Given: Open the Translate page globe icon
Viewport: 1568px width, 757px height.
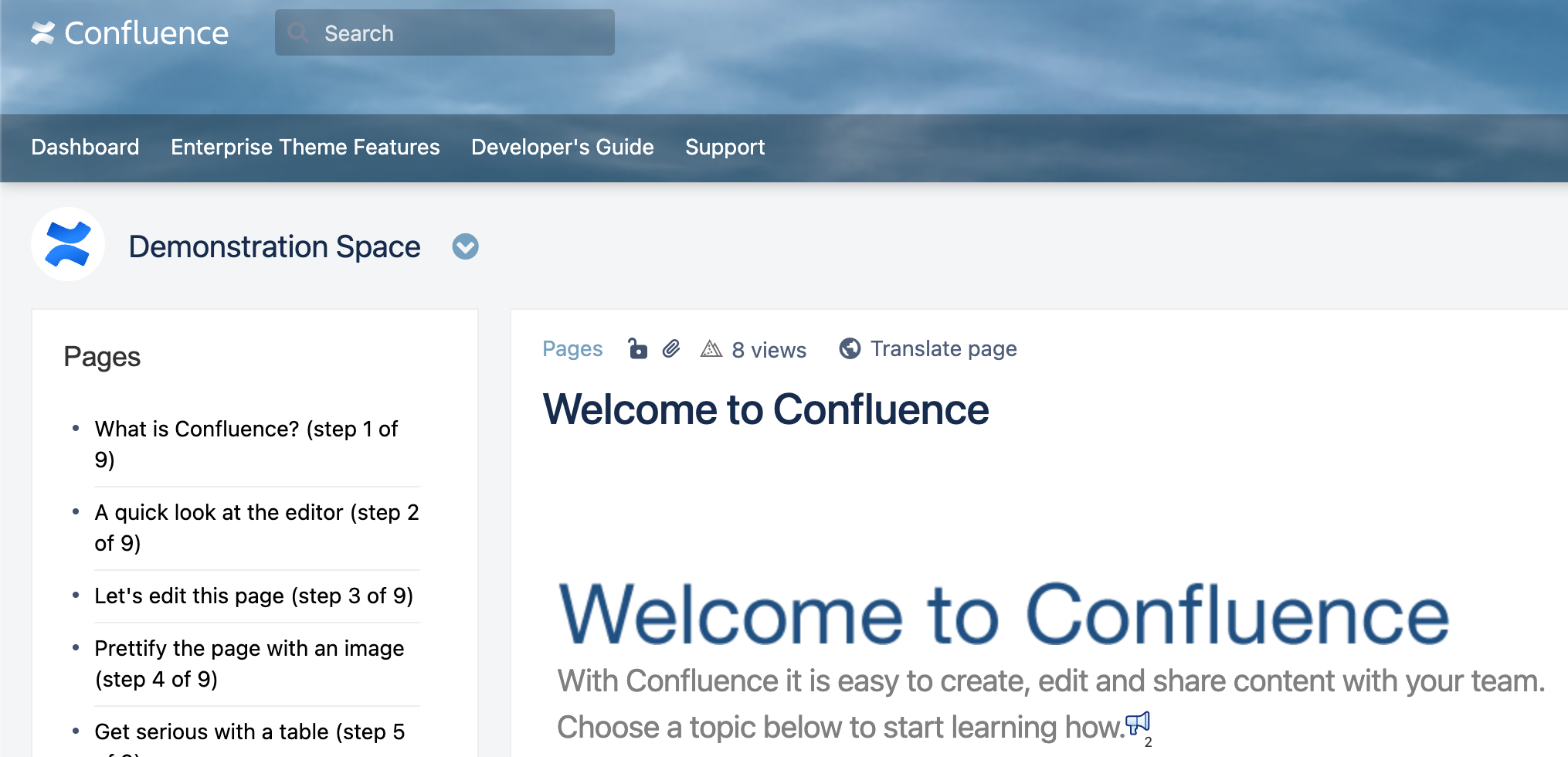Looking at the screenshot, I should (x=850, y=348).
